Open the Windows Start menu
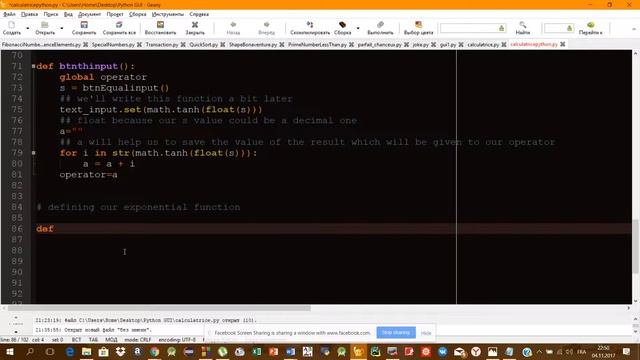Viewport: 640px width, 360px height. click(9, 351)
